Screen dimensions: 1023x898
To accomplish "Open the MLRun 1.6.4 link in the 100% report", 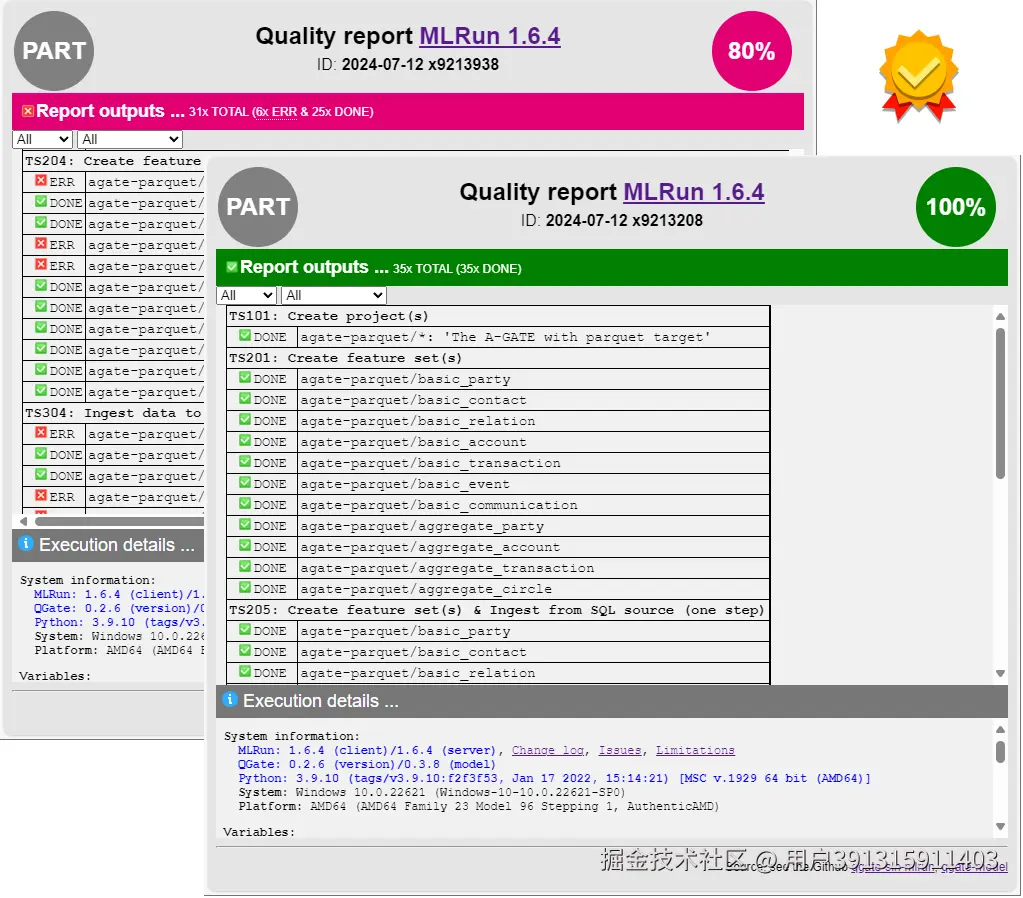I will click(694, 192).
